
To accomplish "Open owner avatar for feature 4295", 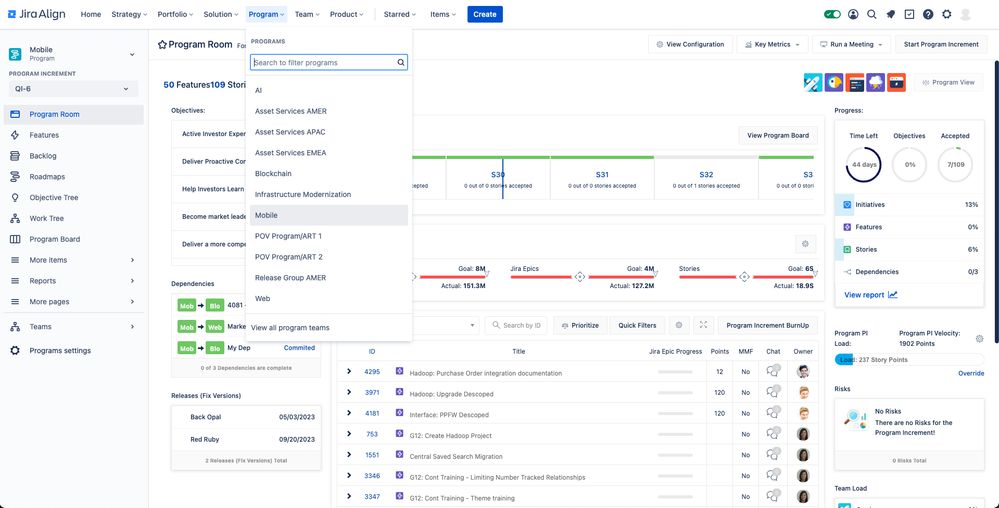I will [x=803, y=372].
